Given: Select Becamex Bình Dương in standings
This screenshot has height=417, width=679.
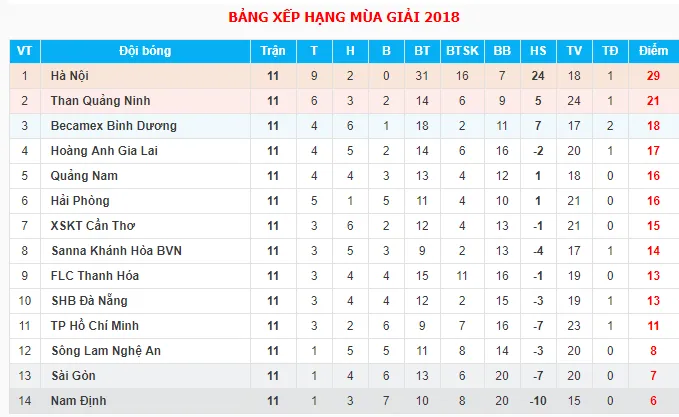Looking at the screenshot, I should (113, 126).
